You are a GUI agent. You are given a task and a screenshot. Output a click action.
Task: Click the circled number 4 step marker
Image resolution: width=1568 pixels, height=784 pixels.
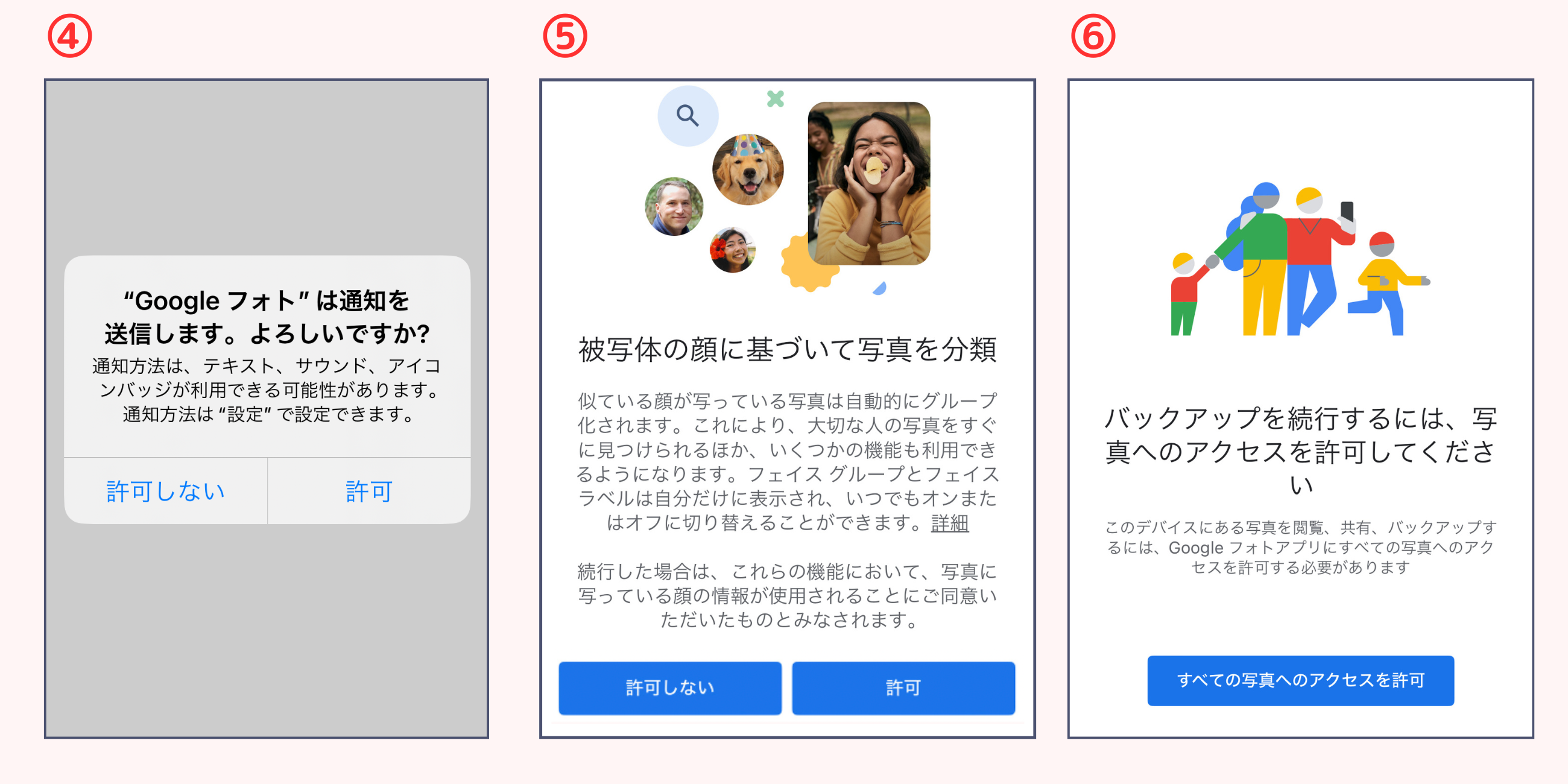pos(70,36)
